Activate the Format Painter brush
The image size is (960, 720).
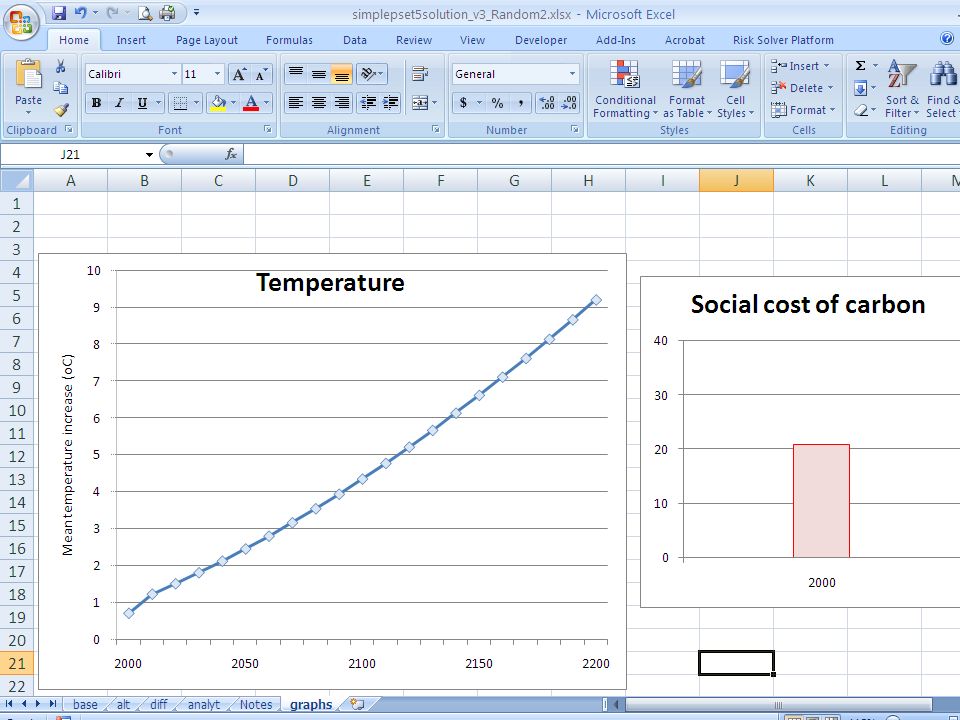coord(60,110)
